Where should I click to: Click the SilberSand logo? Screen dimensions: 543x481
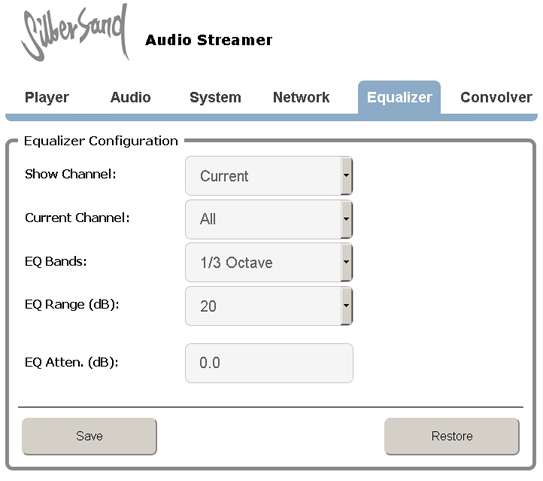pos(75,32)
